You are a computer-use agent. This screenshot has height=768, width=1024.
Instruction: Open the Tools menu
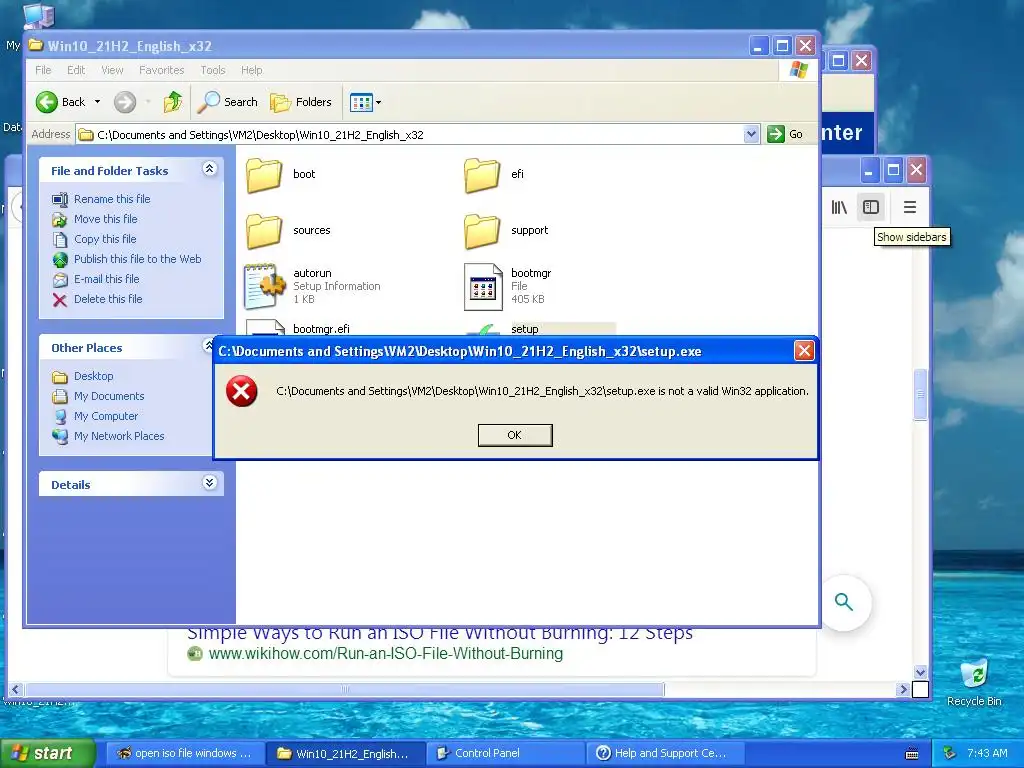click(213, 70)
